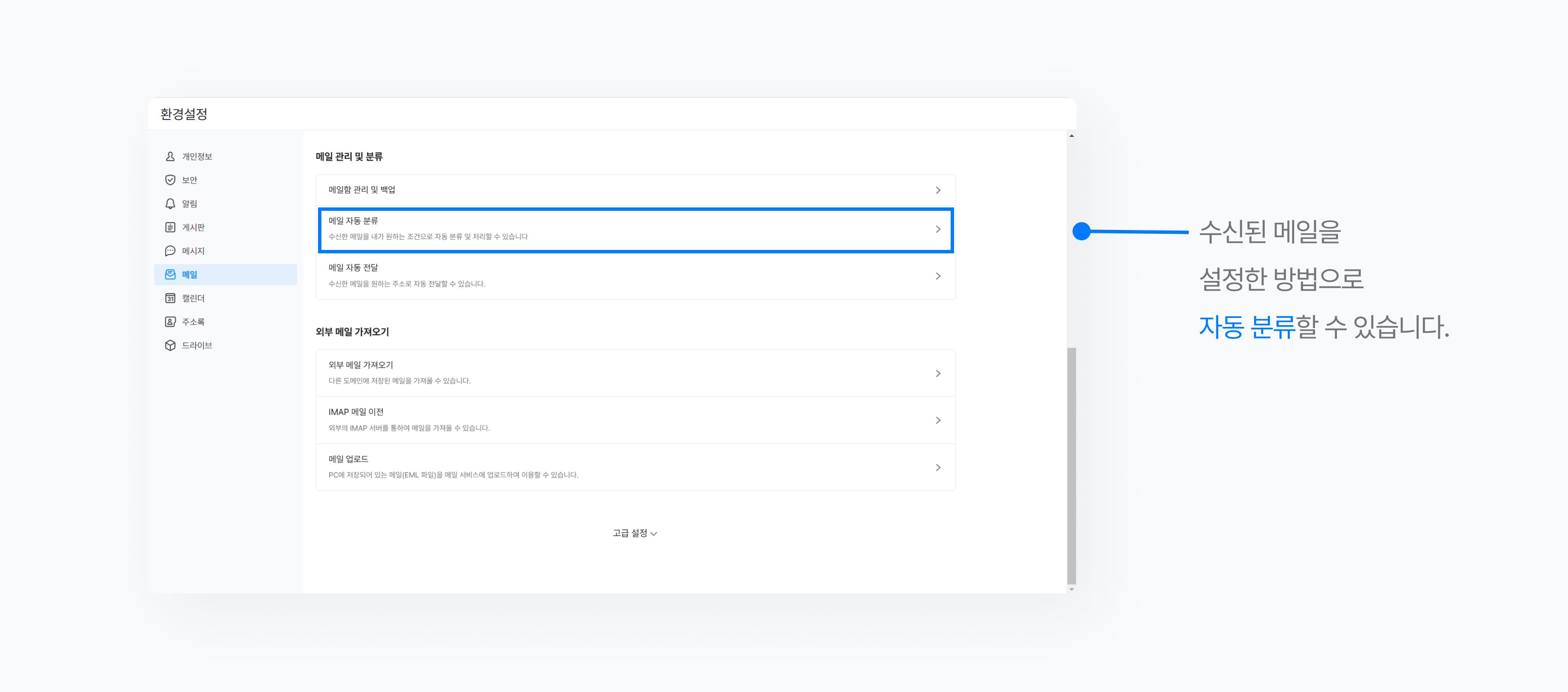Screen dimensions: 1568x692
Task: Open 메일 자동 분류 settings row
Action: coord(635,230)
